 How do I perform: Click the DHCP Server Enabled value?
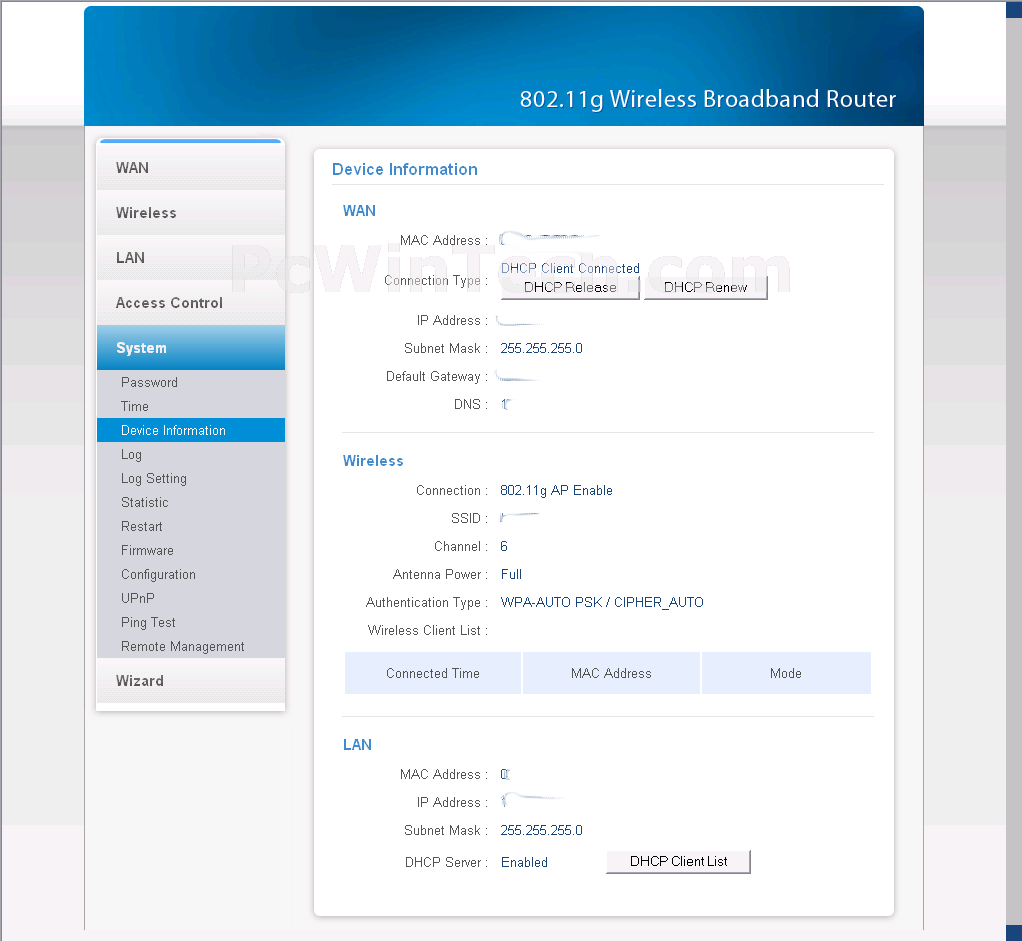(524, 862)
